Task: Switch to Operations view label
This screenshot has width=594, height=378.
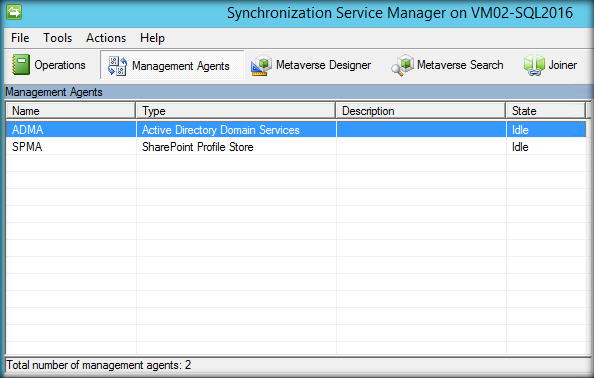Action: (60, 65)
